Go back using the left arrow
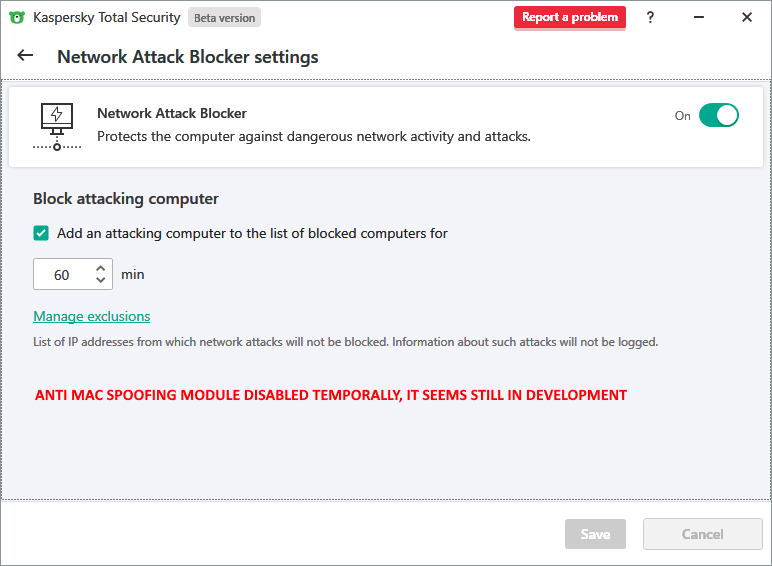Image resolution: width=772 pixels, height=566 pixels. point(25,56)
